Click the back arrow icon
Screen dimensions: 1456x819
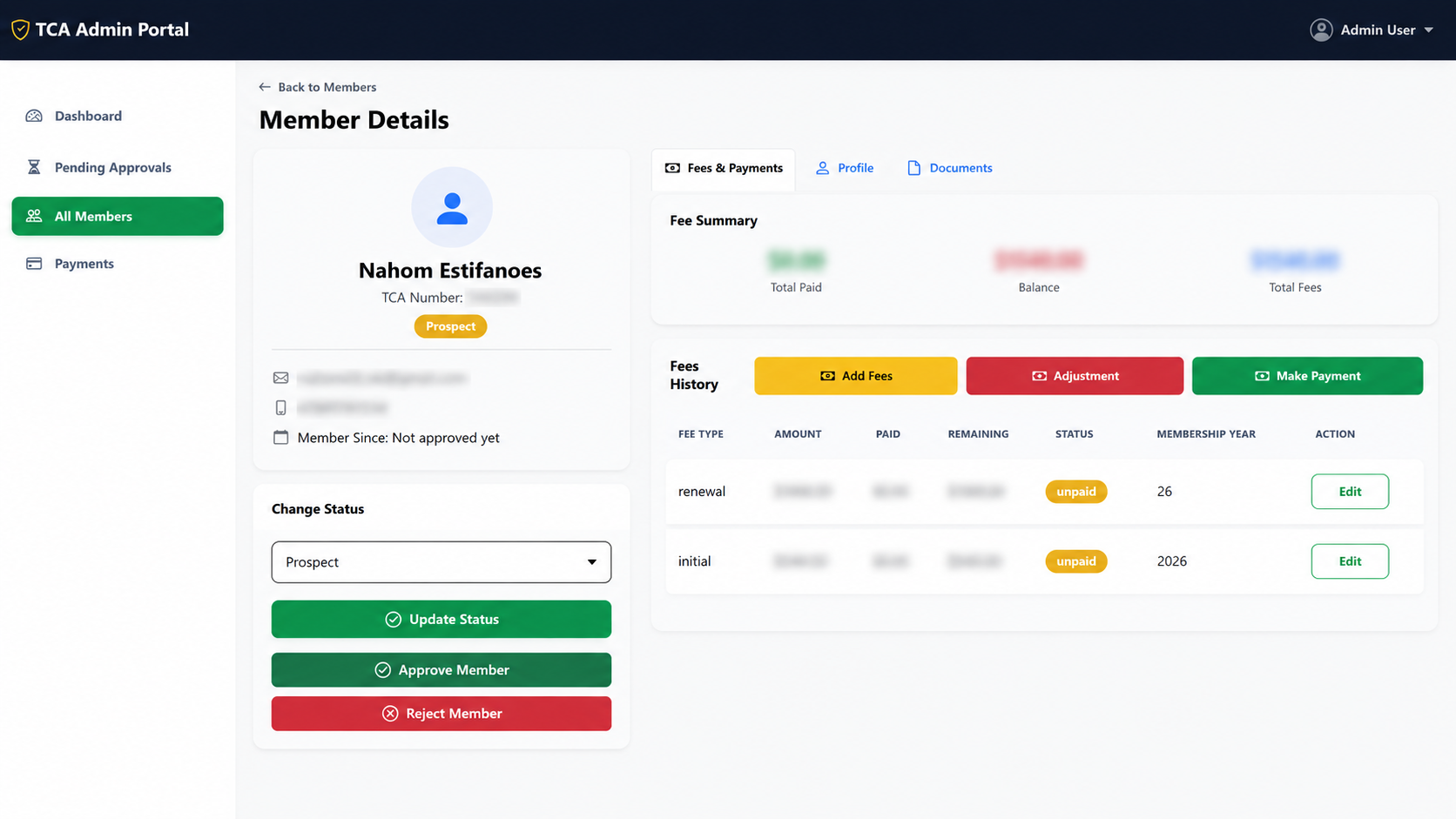click(x=265, y=87)
